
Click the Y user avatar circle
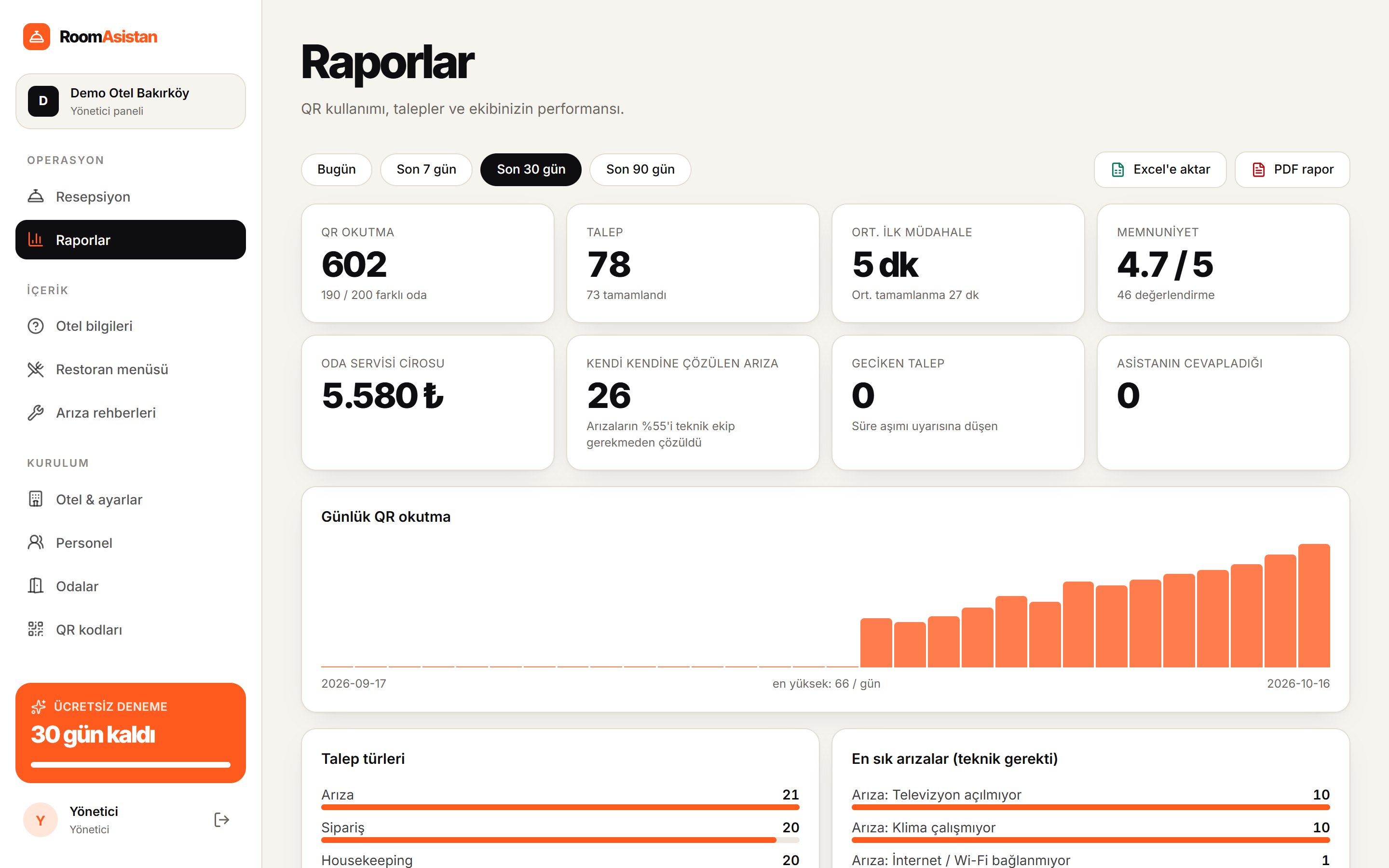point(40,820)
